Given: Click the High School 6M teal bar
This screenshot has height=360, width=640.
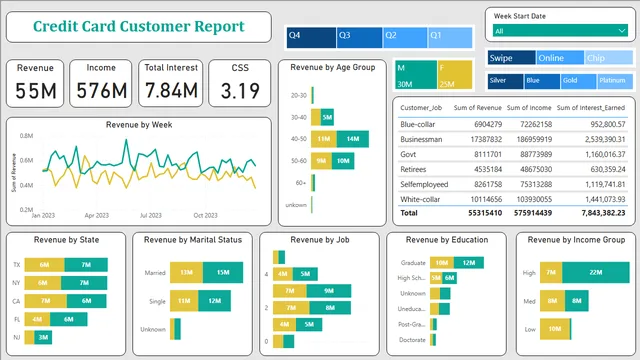Looking at the screenshot, I should (x=449, y=278).
